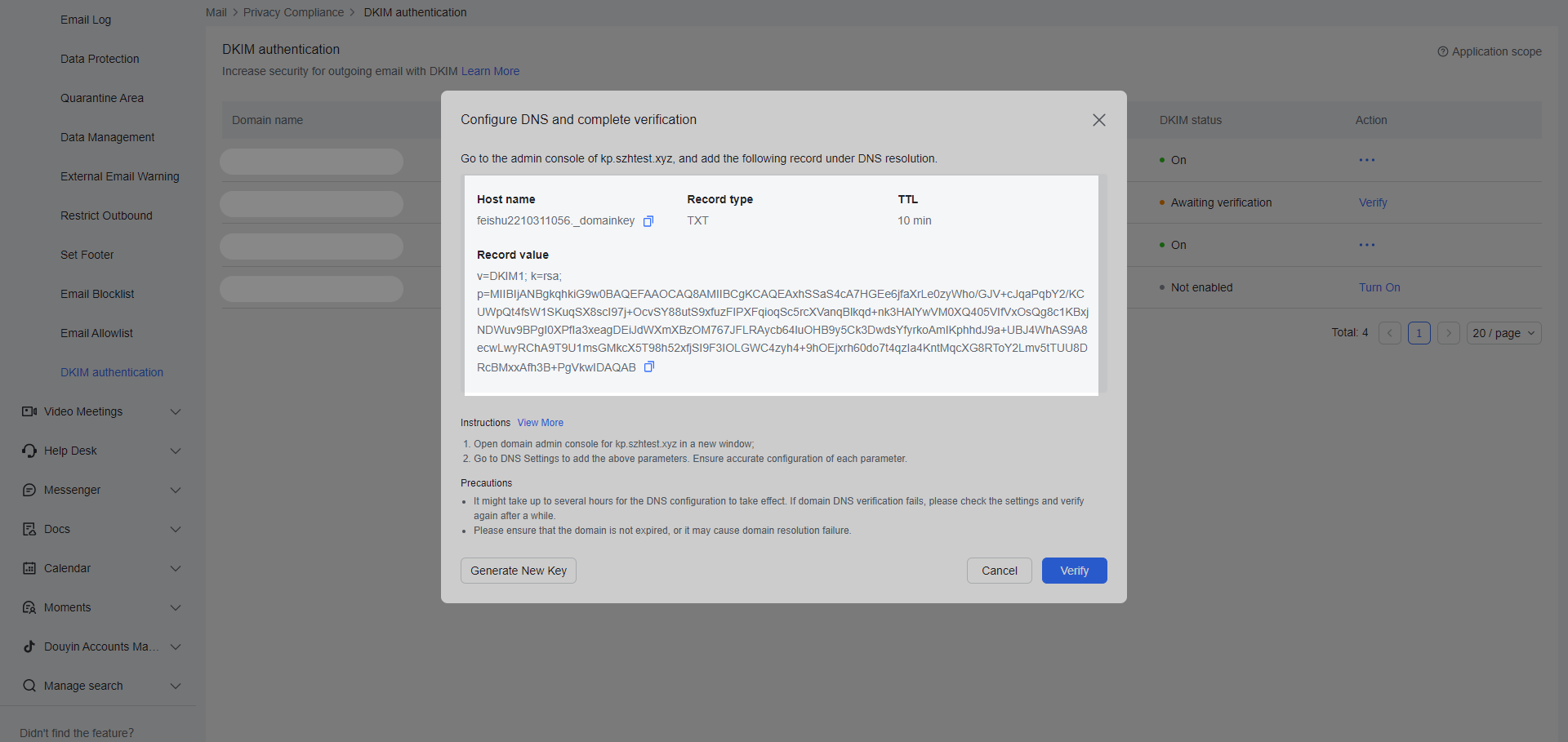Select the Messenger chat bubble icon

(x=29, y=490)
